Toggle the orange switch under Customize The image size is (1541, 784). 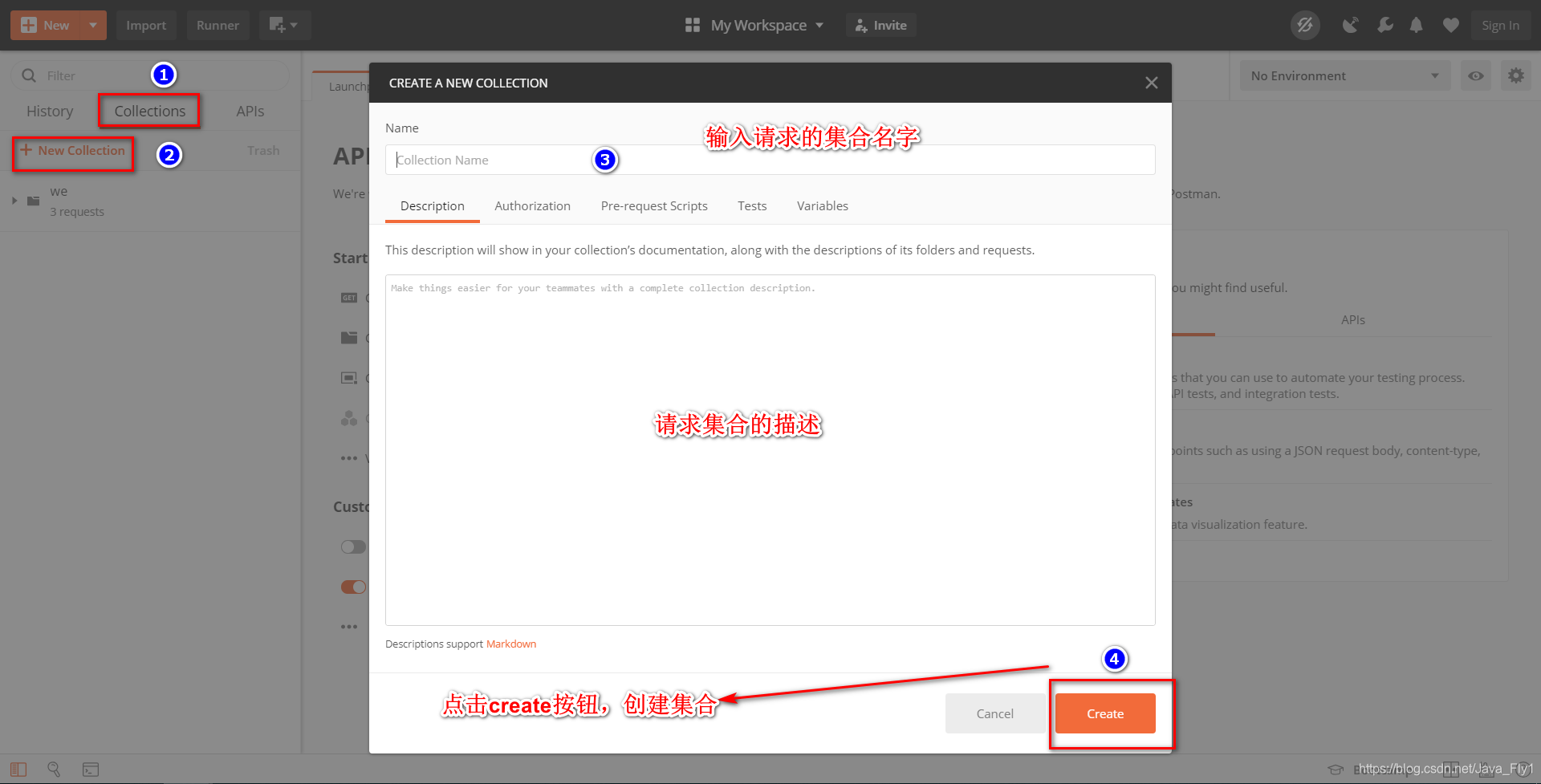(x=353, y=587)
